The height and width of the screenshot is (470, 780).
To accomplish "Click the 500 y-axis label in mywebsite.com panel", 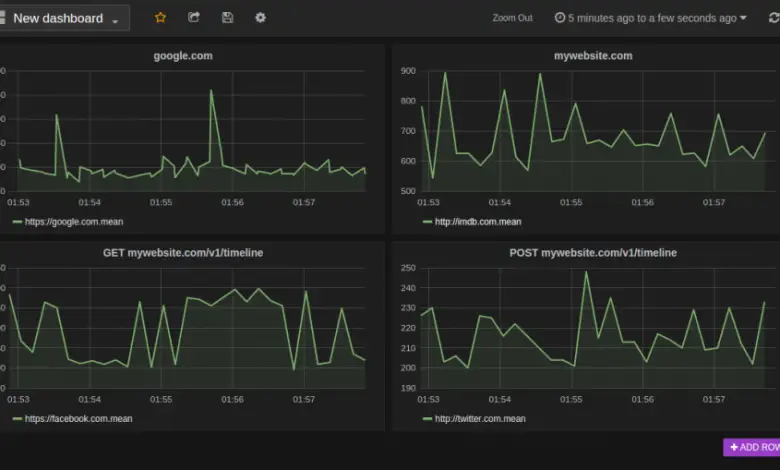I will point(408,191).
